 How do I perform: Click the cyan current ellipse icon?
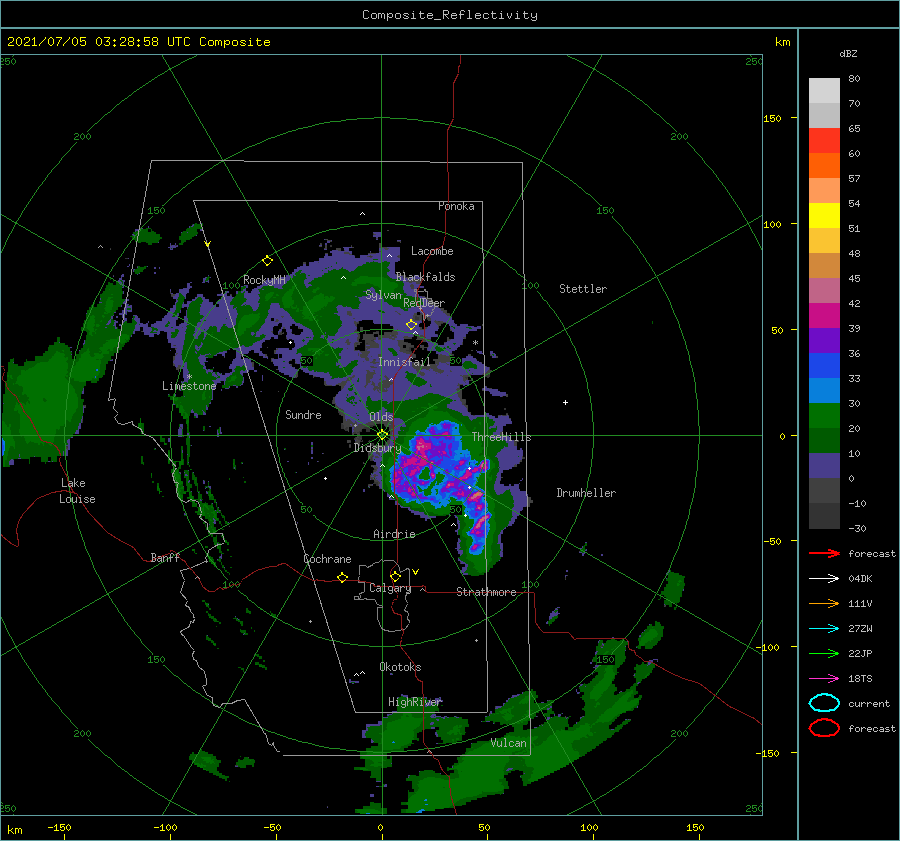(x=824, y=703)
